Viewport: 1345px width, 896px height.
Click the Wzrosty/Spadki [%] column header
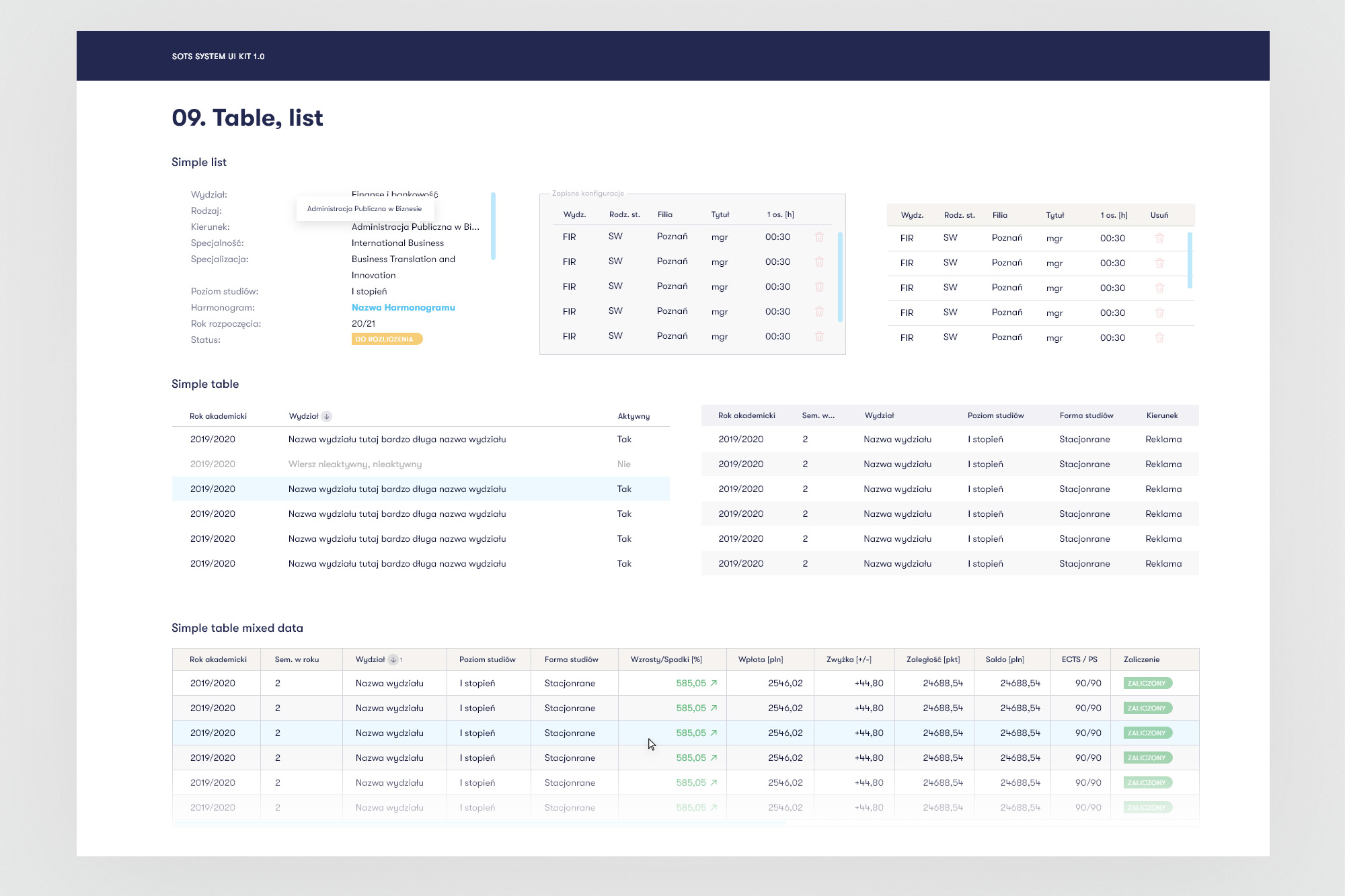666,659
